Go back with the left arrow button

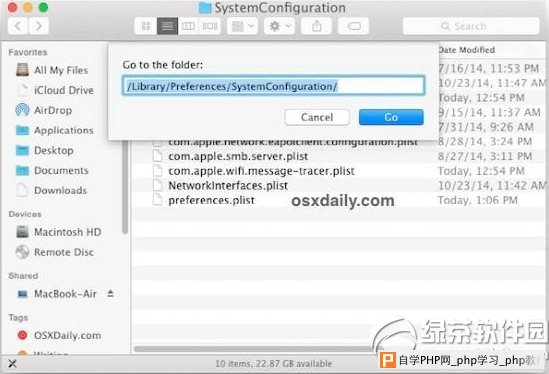pyautogui.click(x=18, y=26)
